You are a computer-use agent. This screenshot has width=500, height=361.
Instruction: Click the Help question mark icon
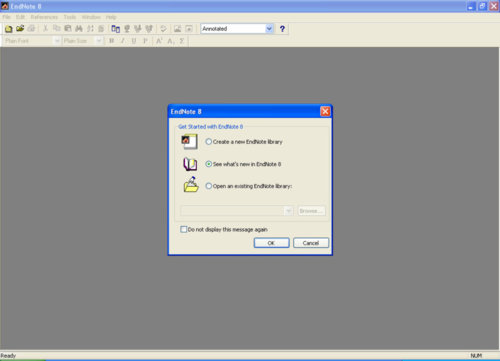pyautogui.click(x=282, y=29)
